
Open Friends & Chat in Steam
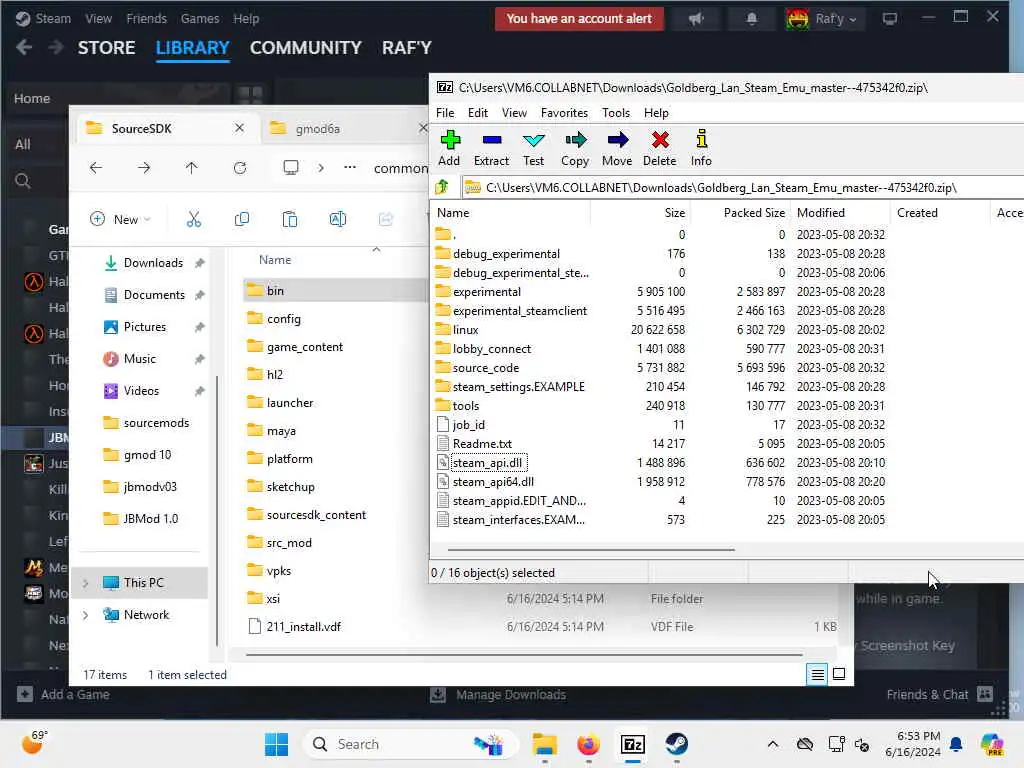[939, 694]
